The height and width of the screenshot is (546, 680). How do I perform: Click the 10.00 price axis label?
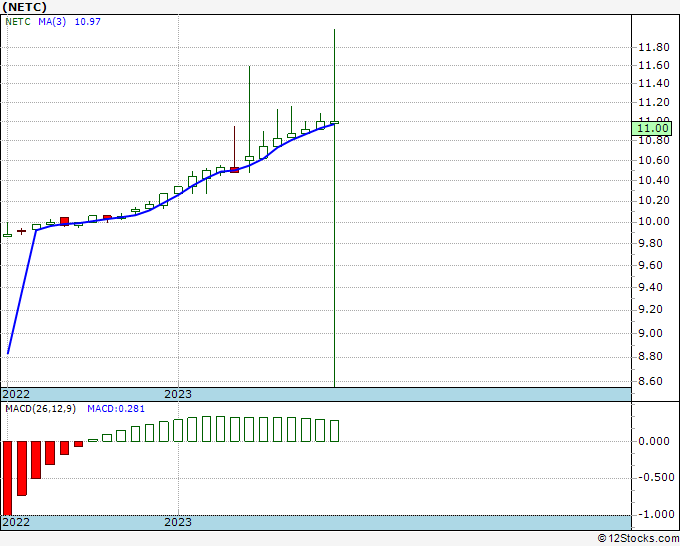(654, 221)
